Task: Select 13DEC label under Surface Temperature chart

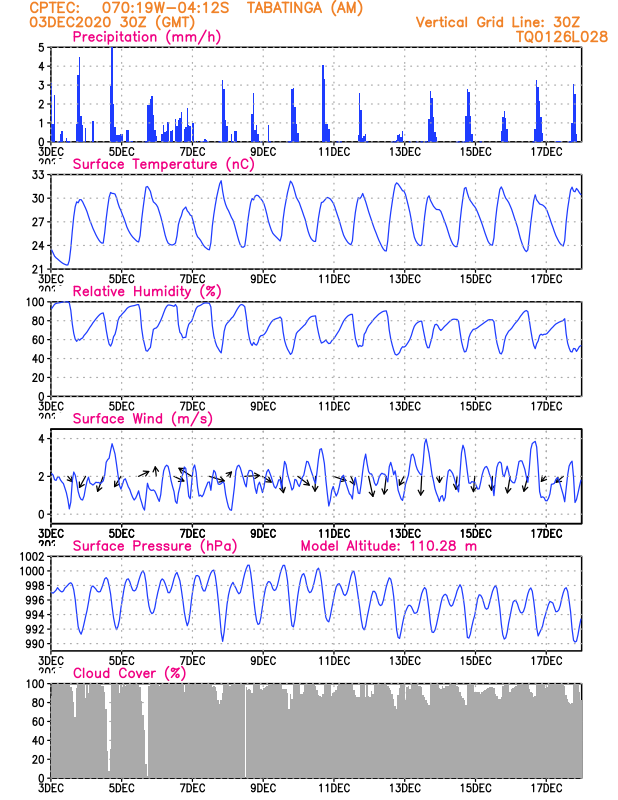Action: [405, 279]
